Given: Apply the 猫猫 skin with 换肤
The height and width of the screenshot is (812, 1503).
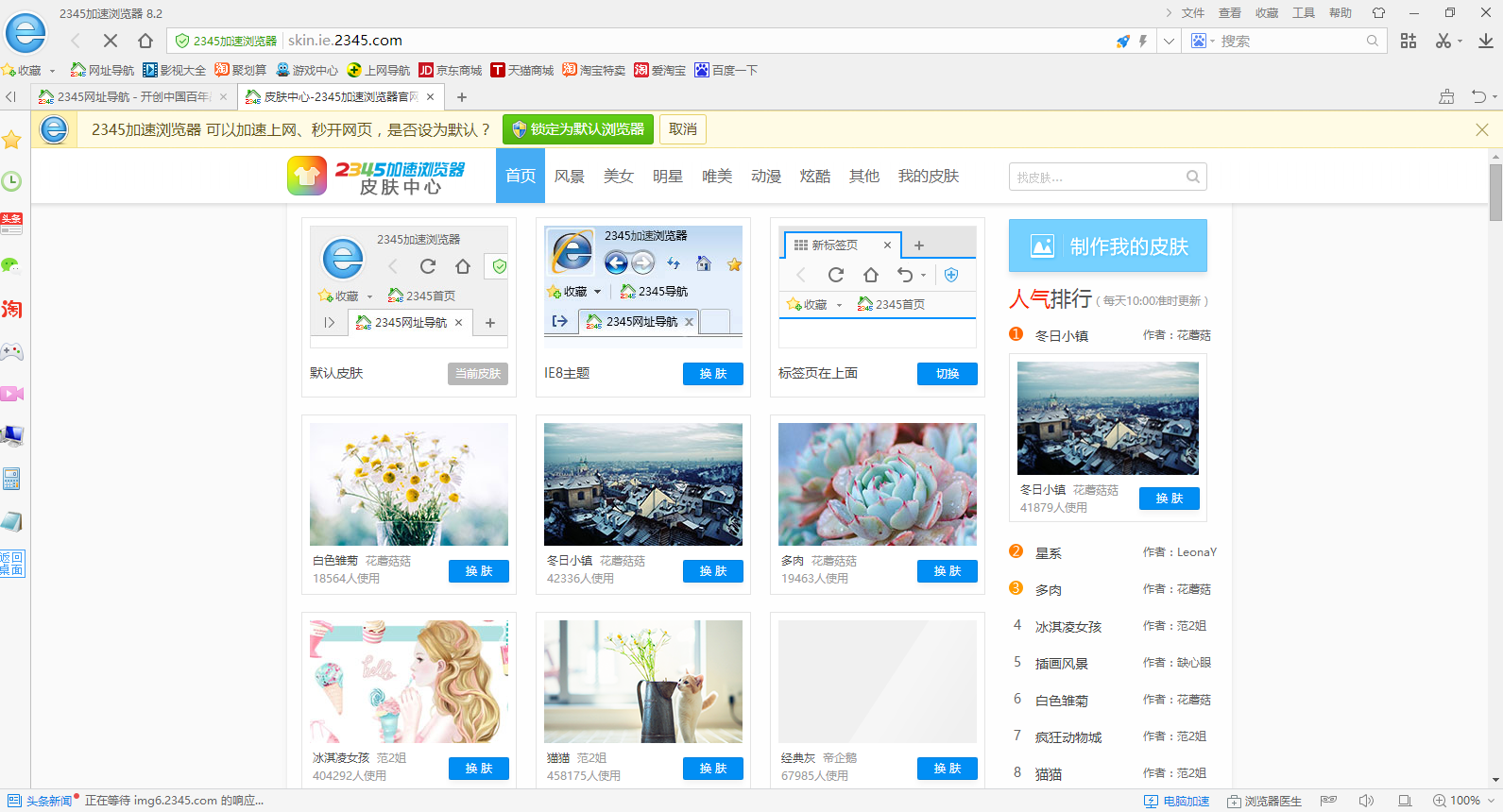Looking at the screenshot, I should coord(713,769).
